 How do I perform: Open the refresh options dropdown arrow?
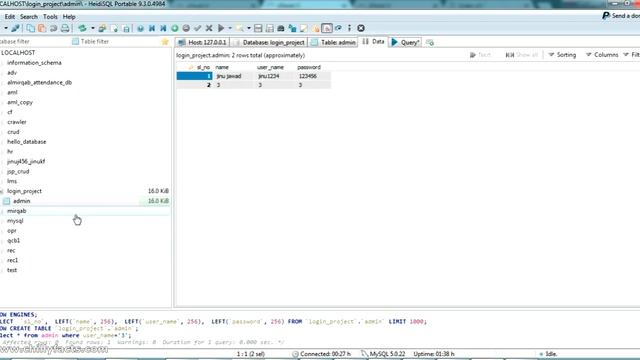coord(93,28)
